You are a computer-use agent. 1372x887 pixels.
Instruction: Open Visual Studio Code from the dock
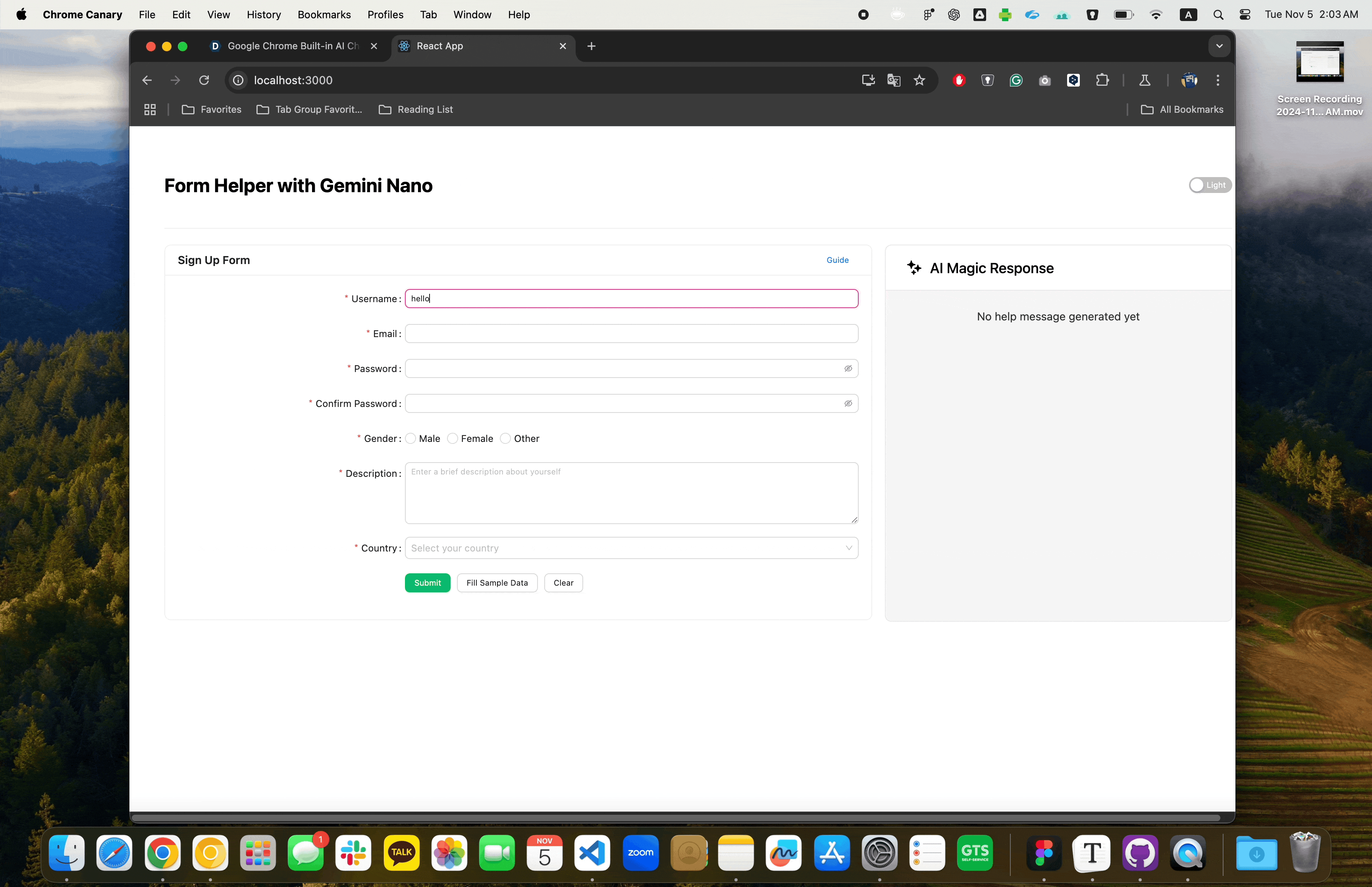tap(592, 852)
